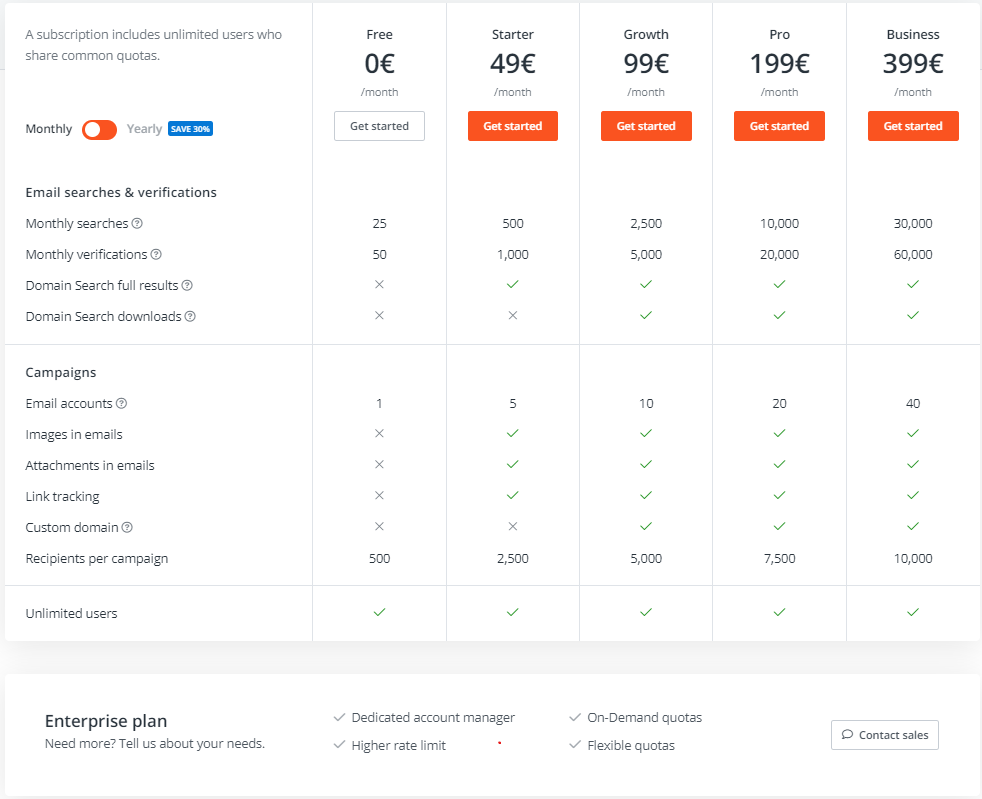Screen dimensions: 982x799
Task: Click the Business plan 399€ price
Action: [x=913, y=64]
